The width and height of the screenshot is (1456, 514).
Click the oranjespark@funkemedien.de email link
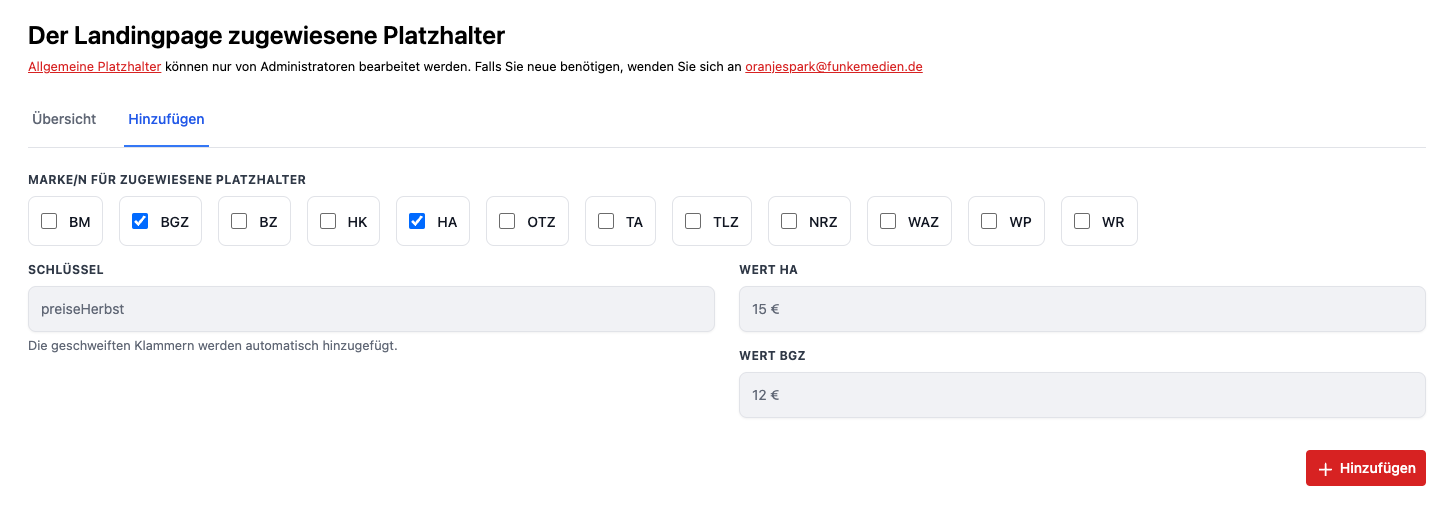click(833, 67)
